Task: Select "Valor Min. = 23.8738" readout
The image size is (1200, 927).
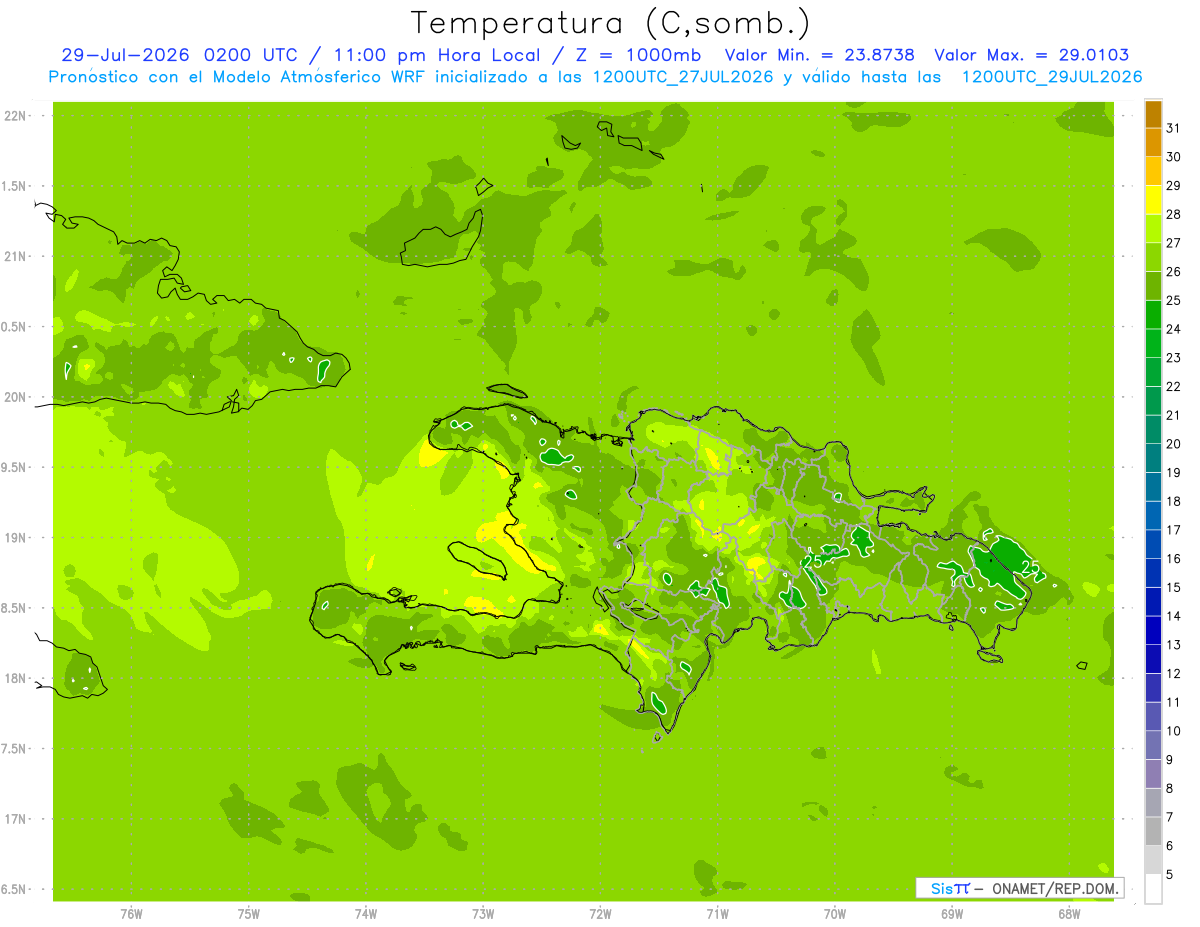Action: [819, 55]
